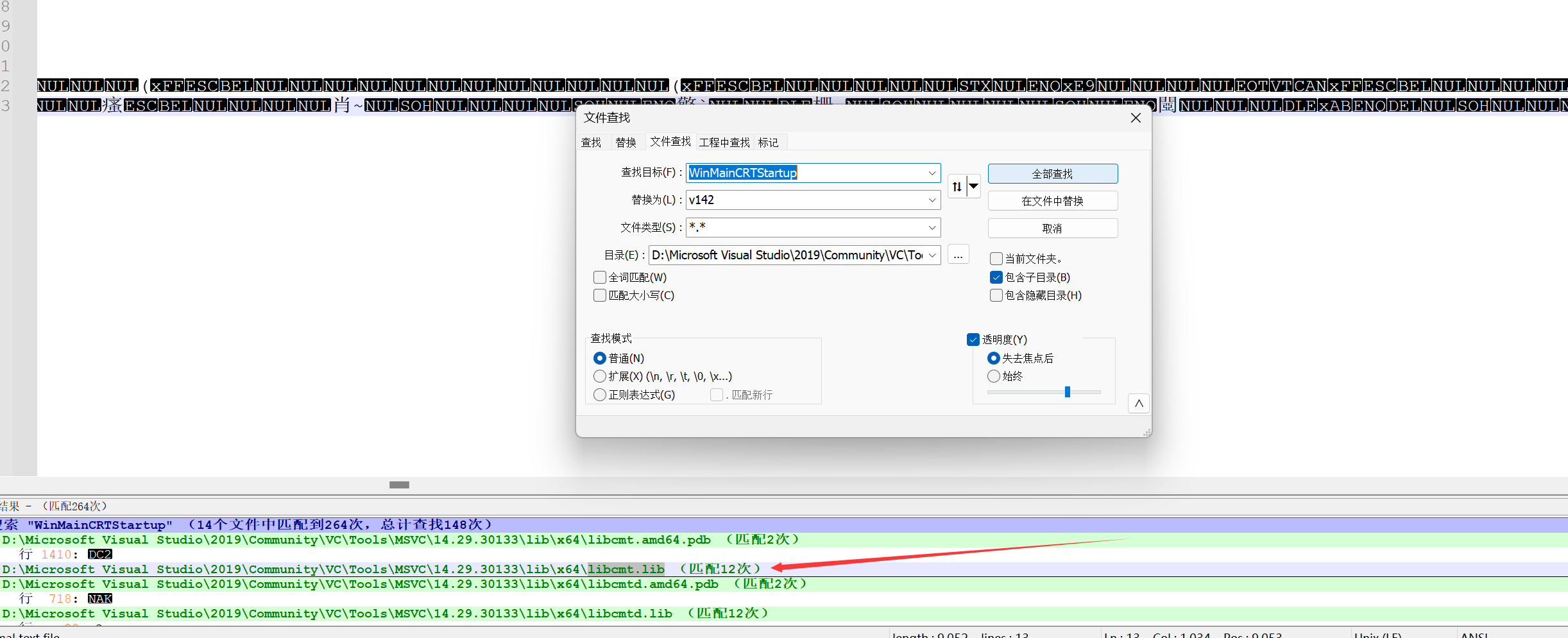Image resolution: width=1568 pixels, height=638 pixels.
Task: Click the ANSI encoding status field
Action: (1474, 634)
